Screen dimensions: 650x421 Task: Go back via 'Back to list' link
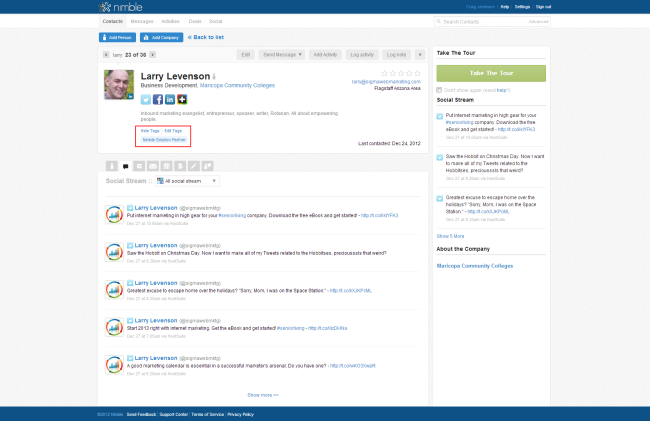[x=206, y=37]
